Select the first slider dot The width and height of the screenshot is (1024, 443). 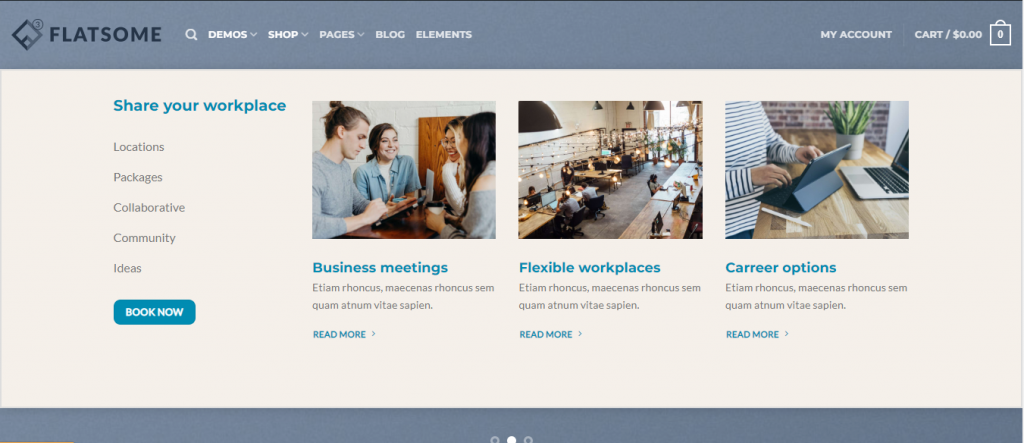pyautogui.click(x=494, y=440)
